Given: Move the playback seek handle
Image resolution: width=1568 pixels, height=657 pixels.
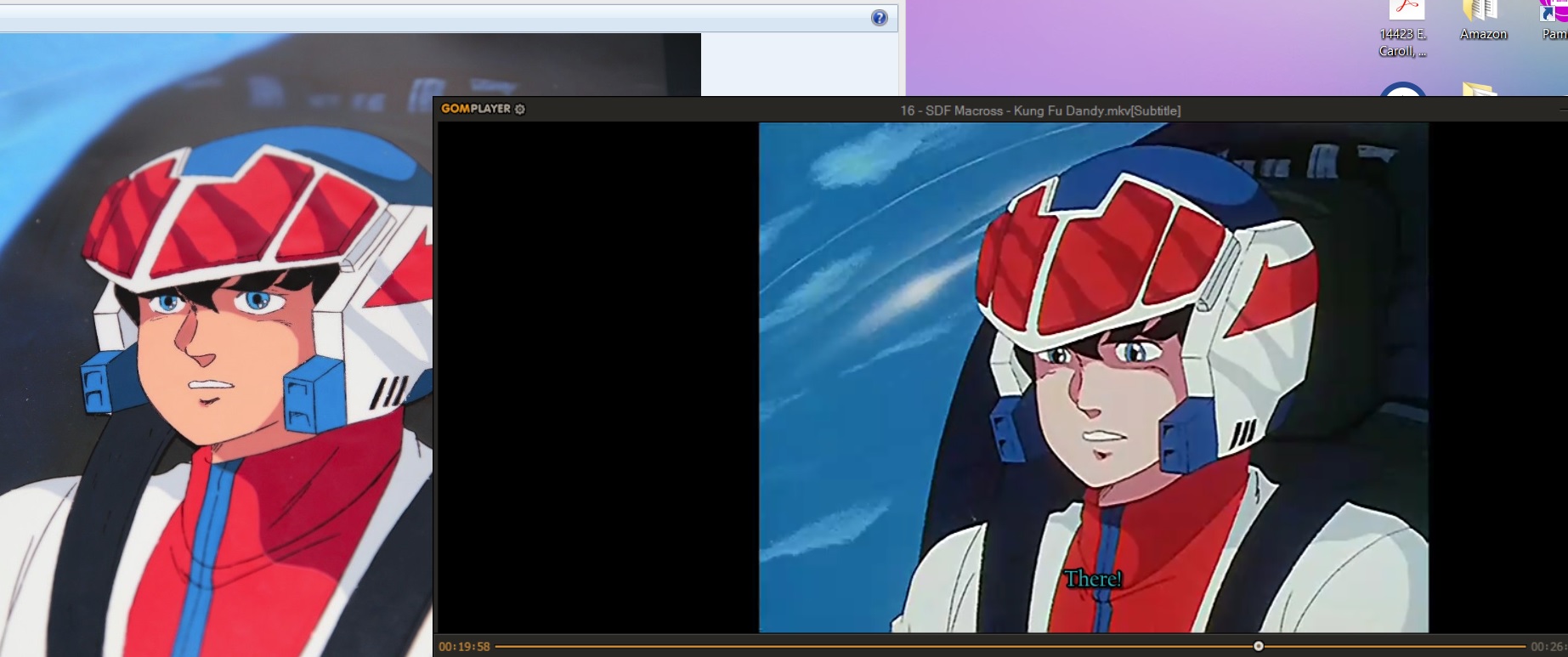Looking at the screenshot, I should click(x=1259, y=647).
